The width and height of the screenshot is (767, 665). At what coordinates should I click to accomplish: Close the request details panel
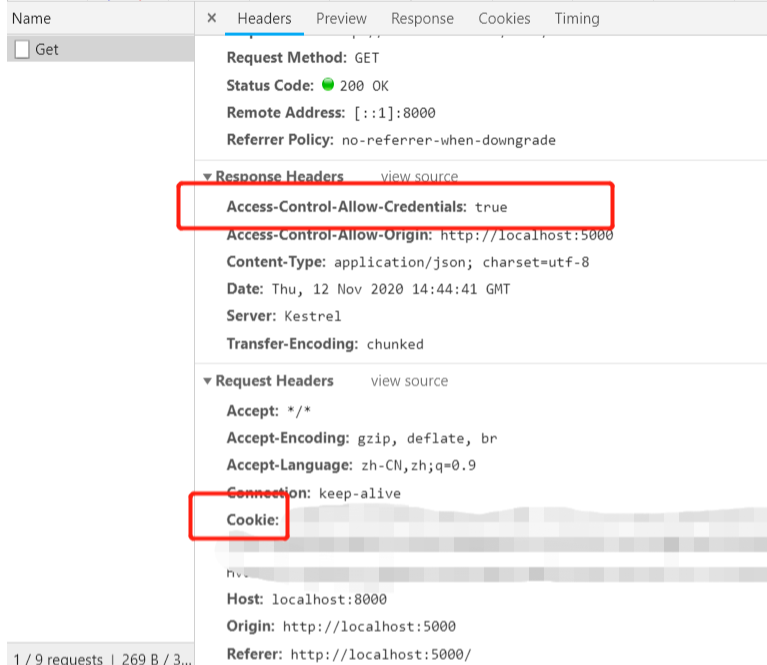click(211, 18)
